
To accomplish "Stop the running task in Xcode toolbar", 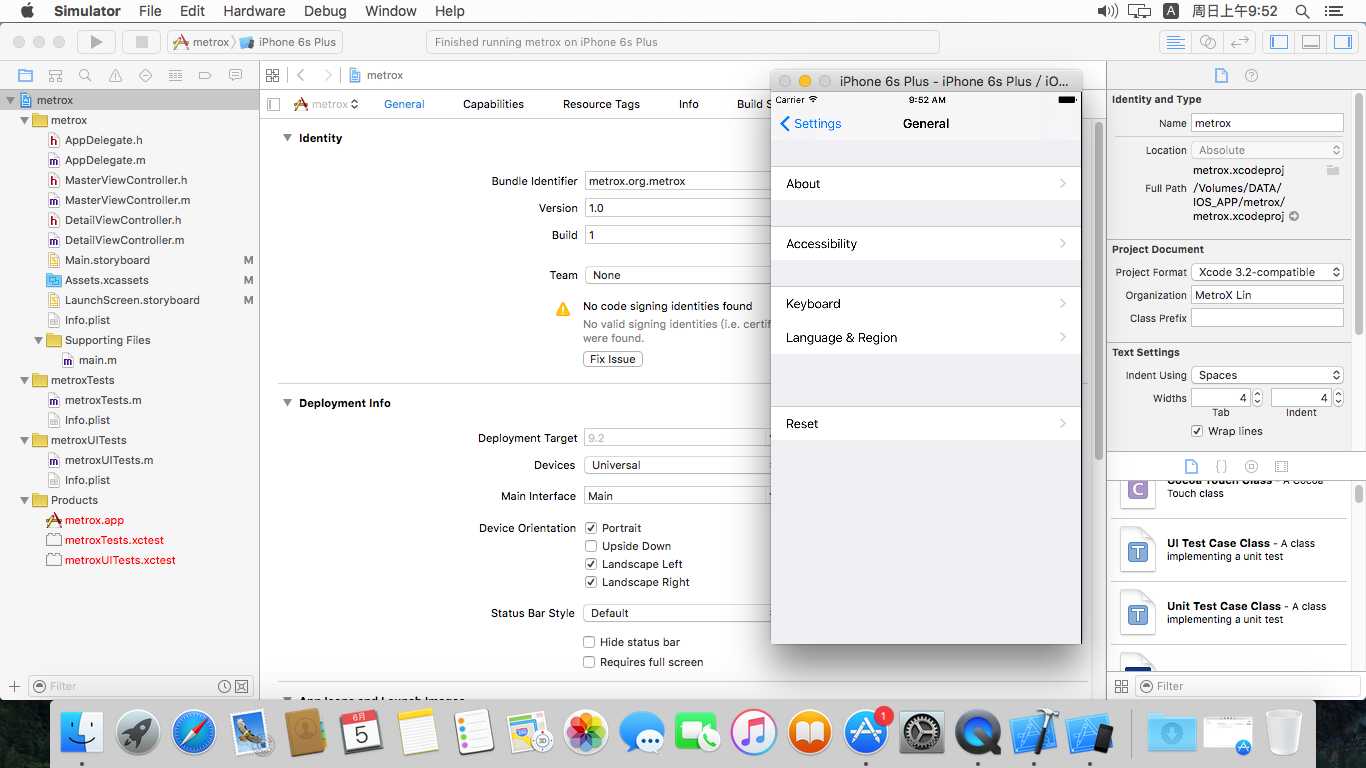I will [142, 42].
